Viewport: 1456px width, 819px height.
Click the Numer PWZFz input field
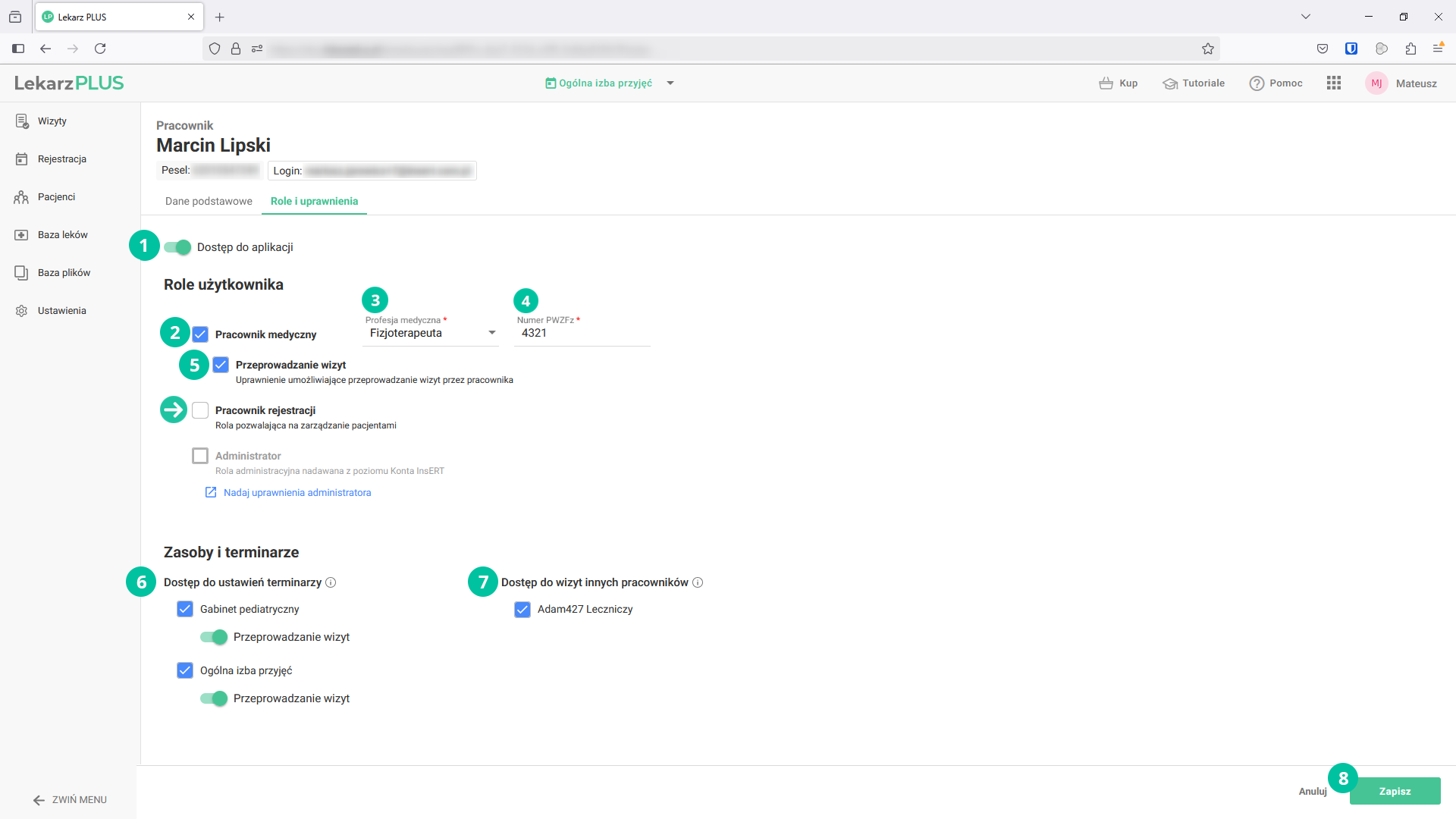582,333
